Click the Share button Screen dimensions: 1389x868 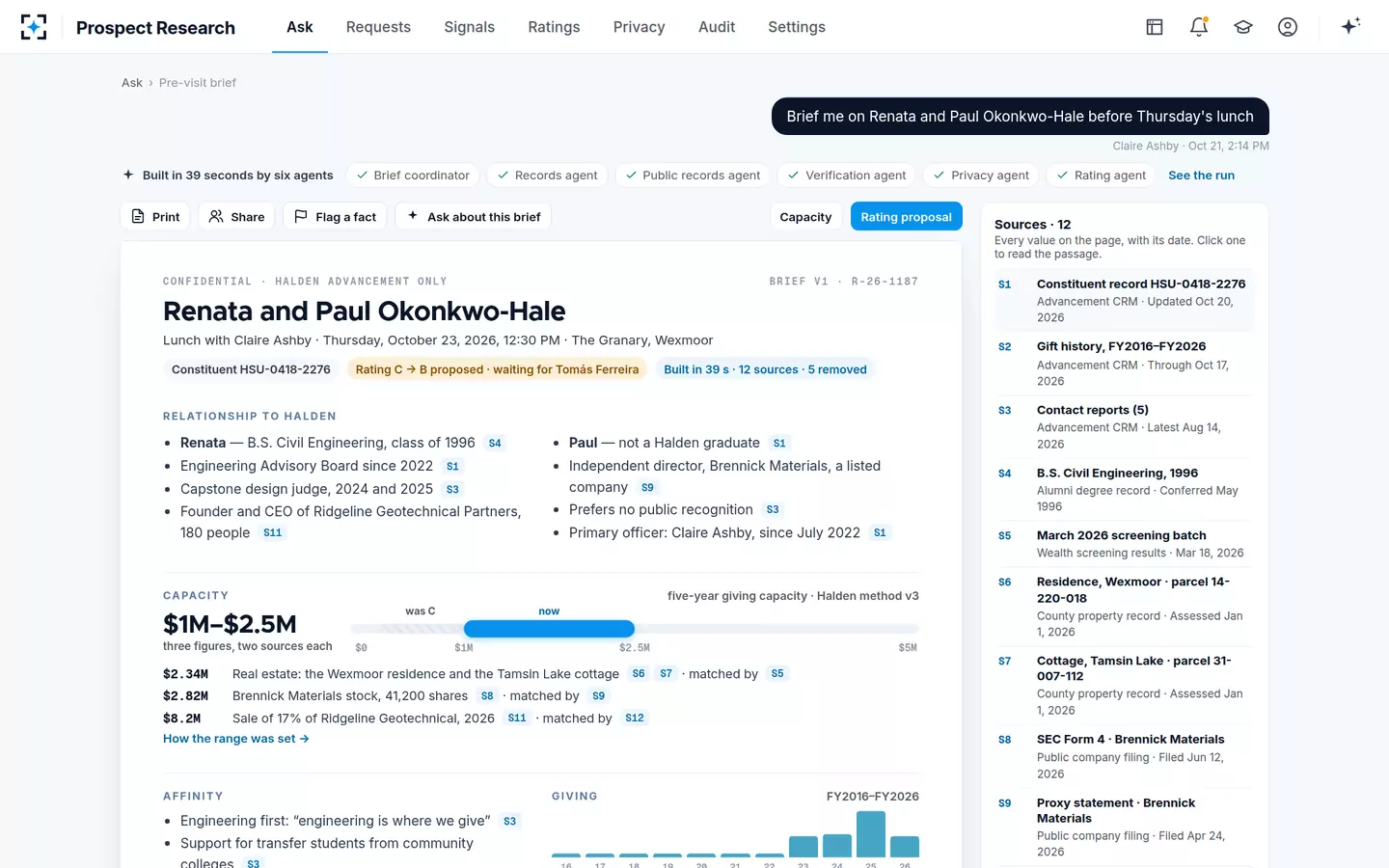(236, 217)
